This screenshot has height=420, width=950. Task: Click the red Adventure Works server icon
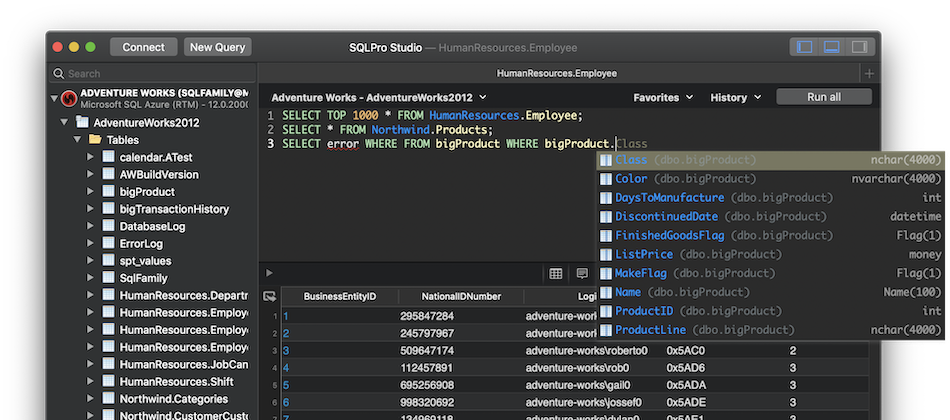coord(68,98)
